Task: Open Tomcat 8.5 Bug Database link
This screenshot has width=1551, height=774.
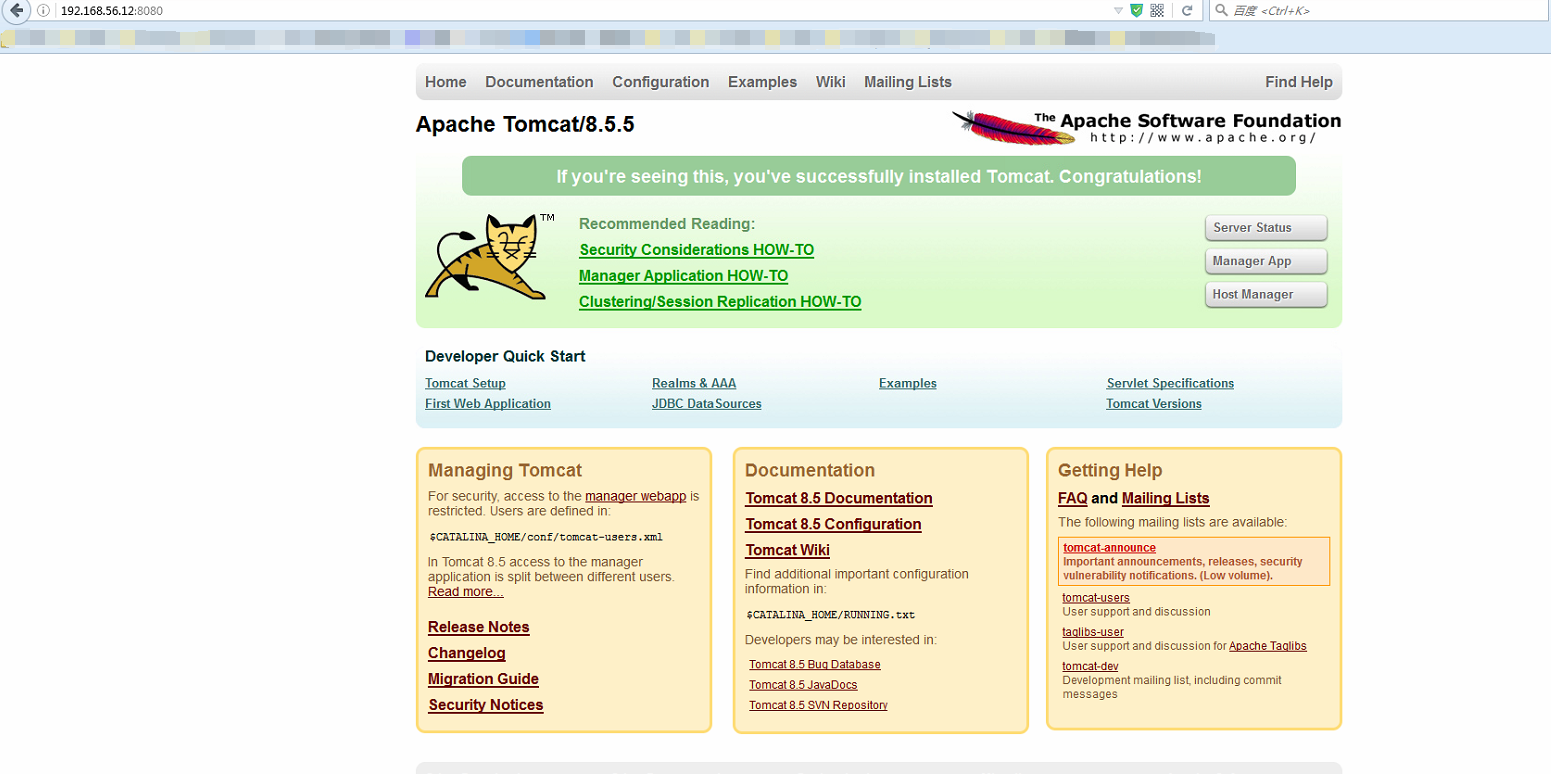Action: coord(815,664)
